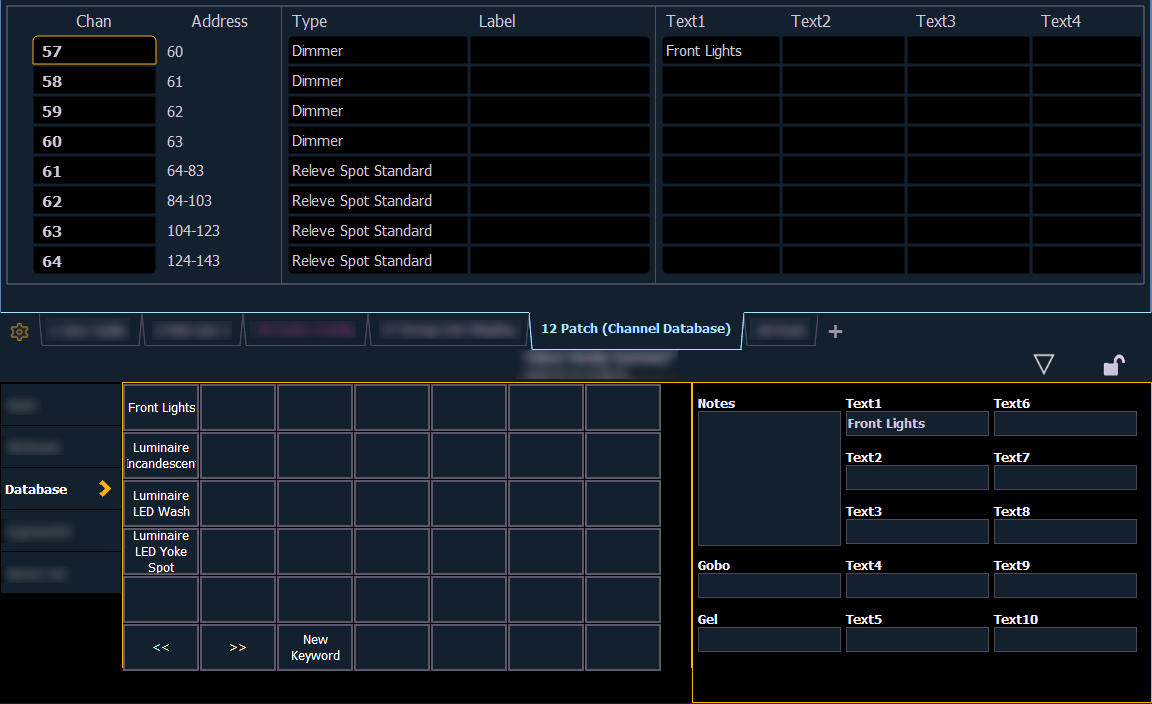The height and width of the screenshot is (704, 1152).
Task: Toggle the unlocked padlock icon
Action: [1114, 364]
